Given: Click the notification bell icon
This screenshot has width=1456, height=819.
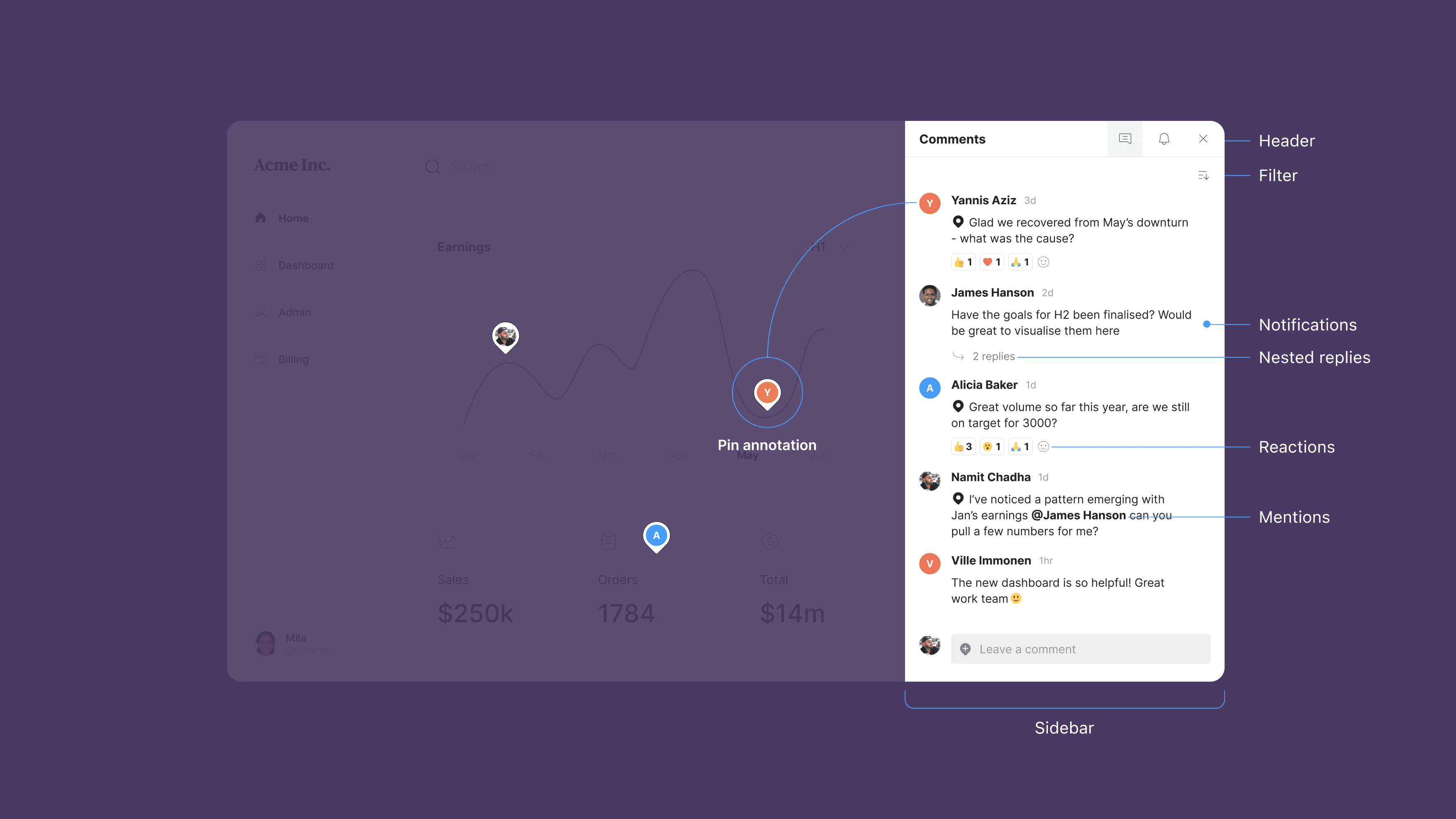Looking at the screenshot, I should [x=1164, y=139].
